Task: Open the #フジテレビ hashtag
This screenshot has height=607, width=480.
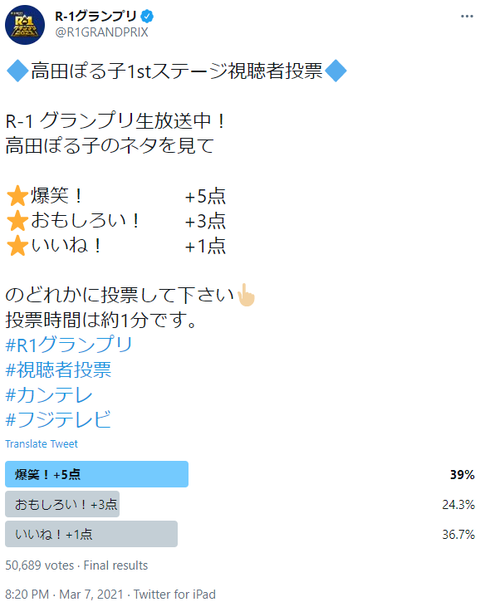Action: pos(58,420)
